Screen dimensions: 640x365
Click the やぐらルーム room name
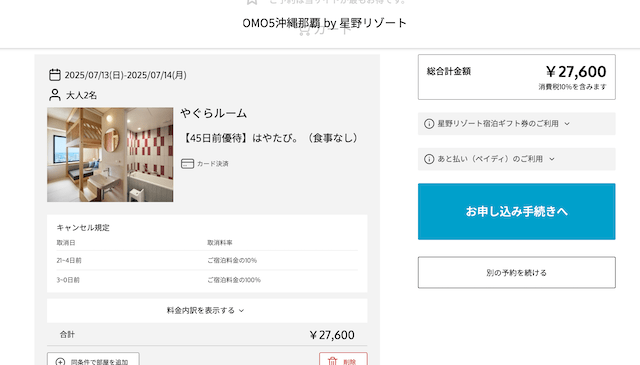[x=213, y=113]
